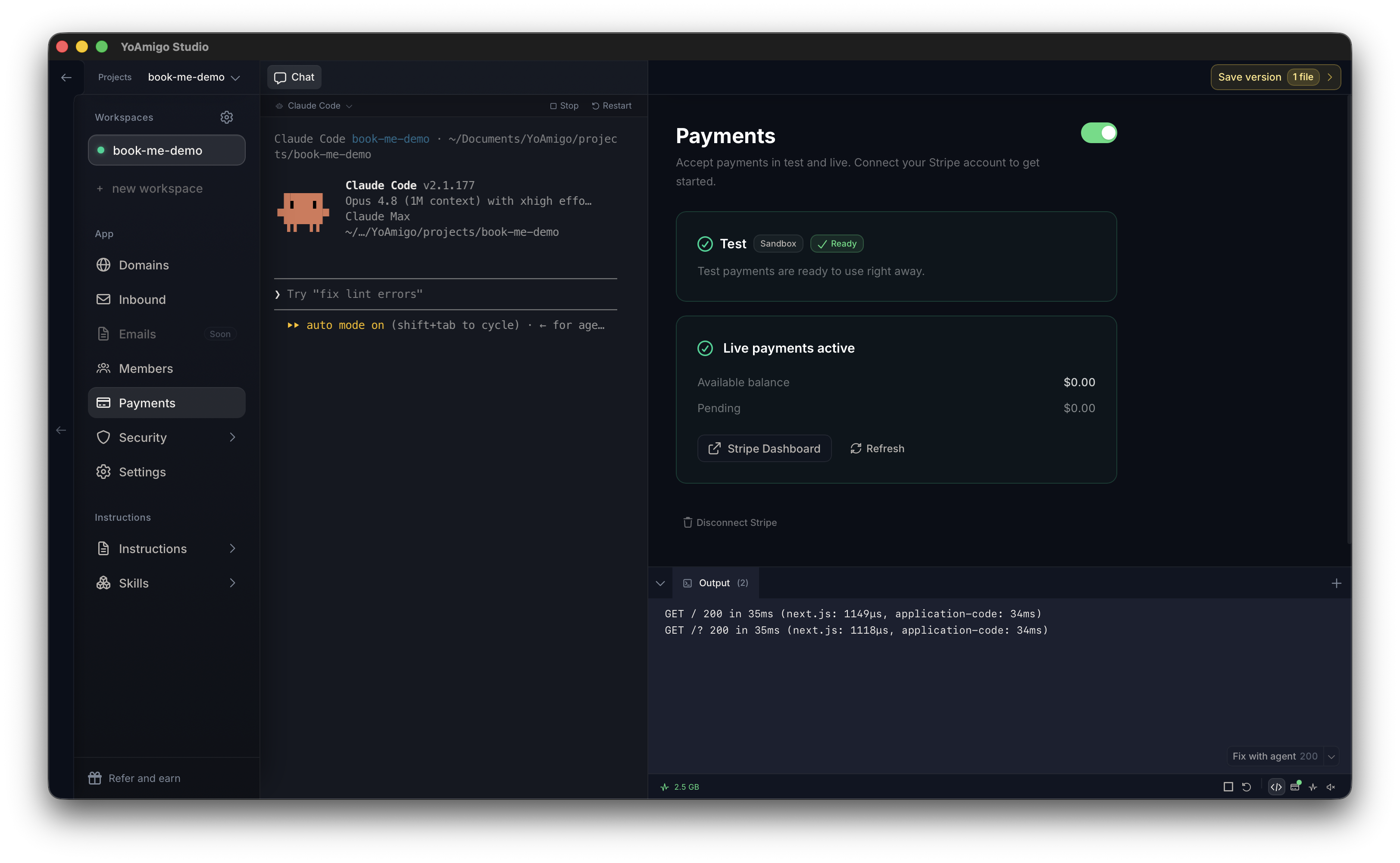Image resolution: width=1400 pixels, height=863 pixels.
Task: Click the Stop icon in the bottom status bar
Action: click(1228, 787)
